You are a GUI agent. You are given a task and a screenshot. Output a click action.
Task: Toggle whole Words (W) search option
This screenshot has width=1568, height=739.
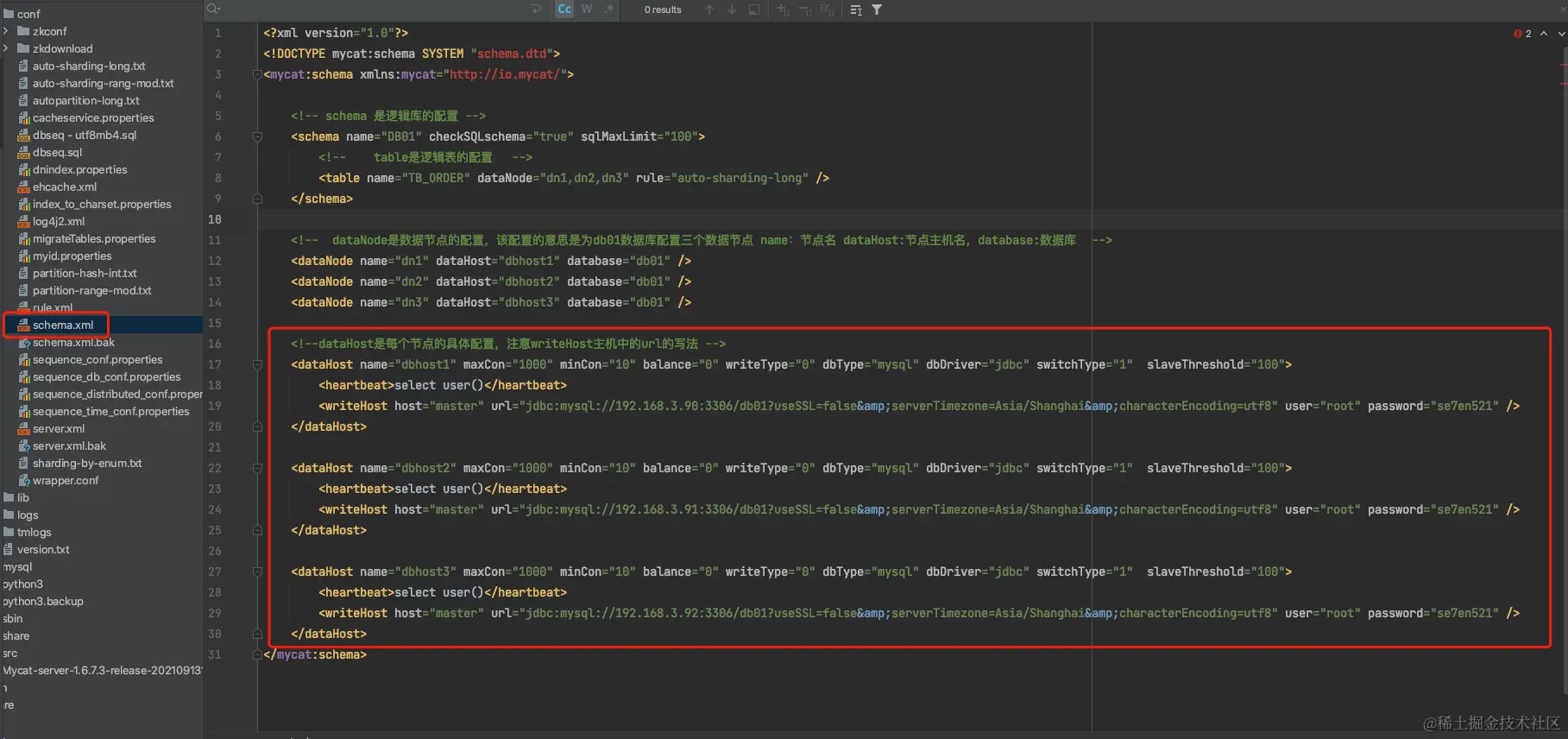pos(587,9)
